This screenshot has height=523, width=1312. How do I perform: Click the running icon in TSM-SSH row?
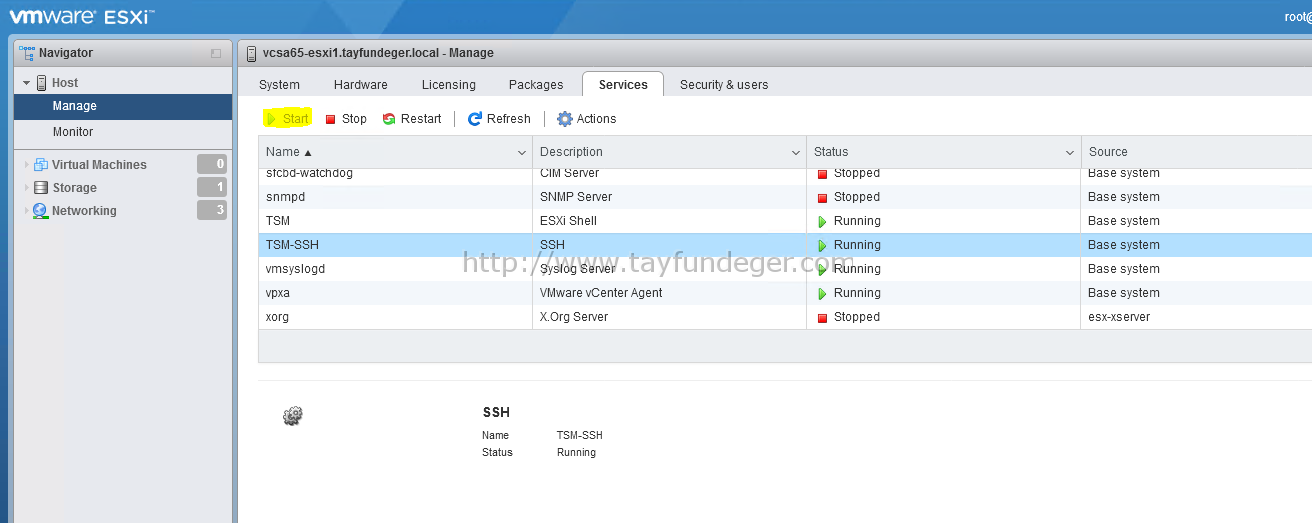[823, 246]
